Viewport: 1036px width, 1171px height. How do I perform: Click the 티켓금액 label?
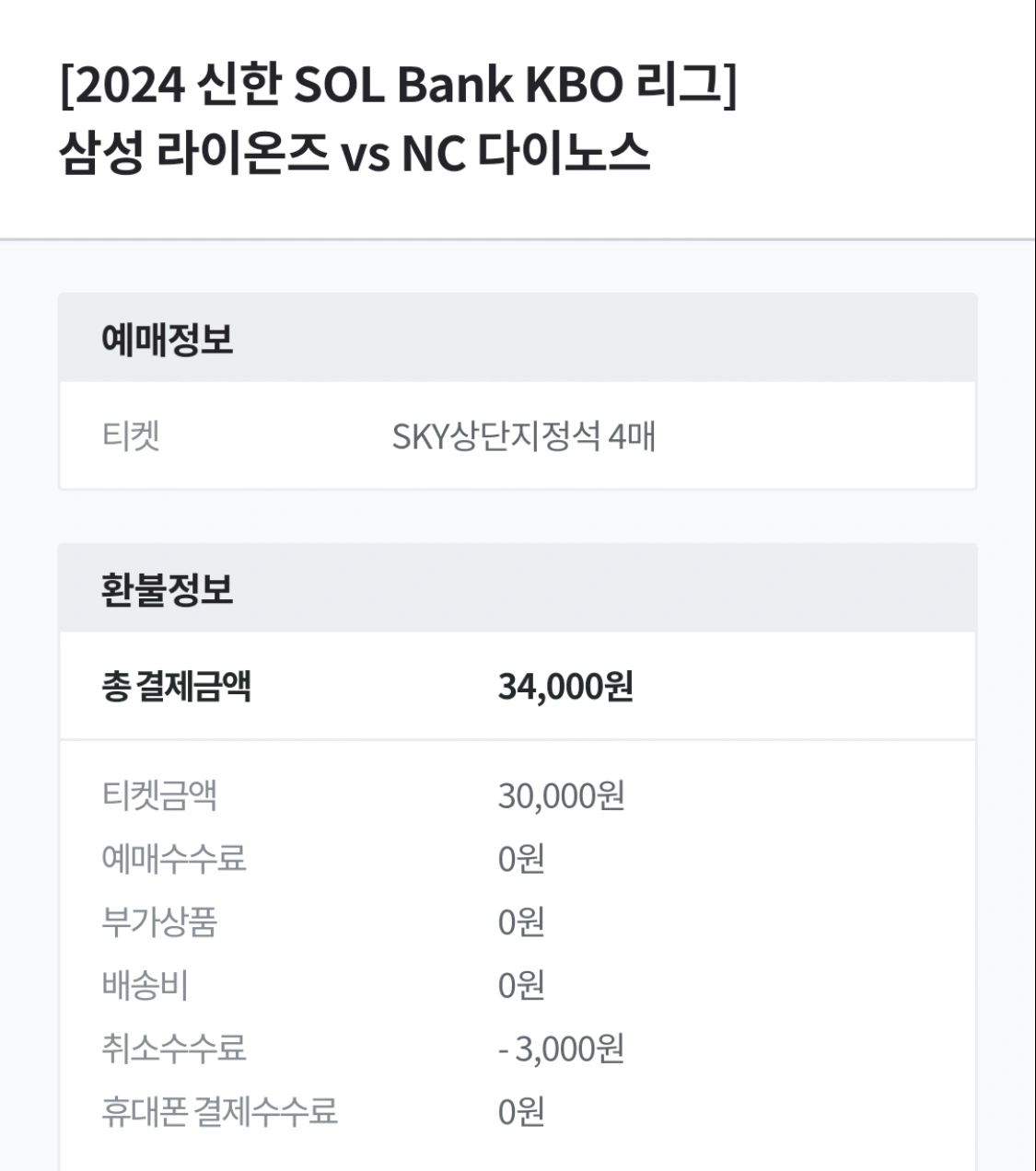click(159, 794)
